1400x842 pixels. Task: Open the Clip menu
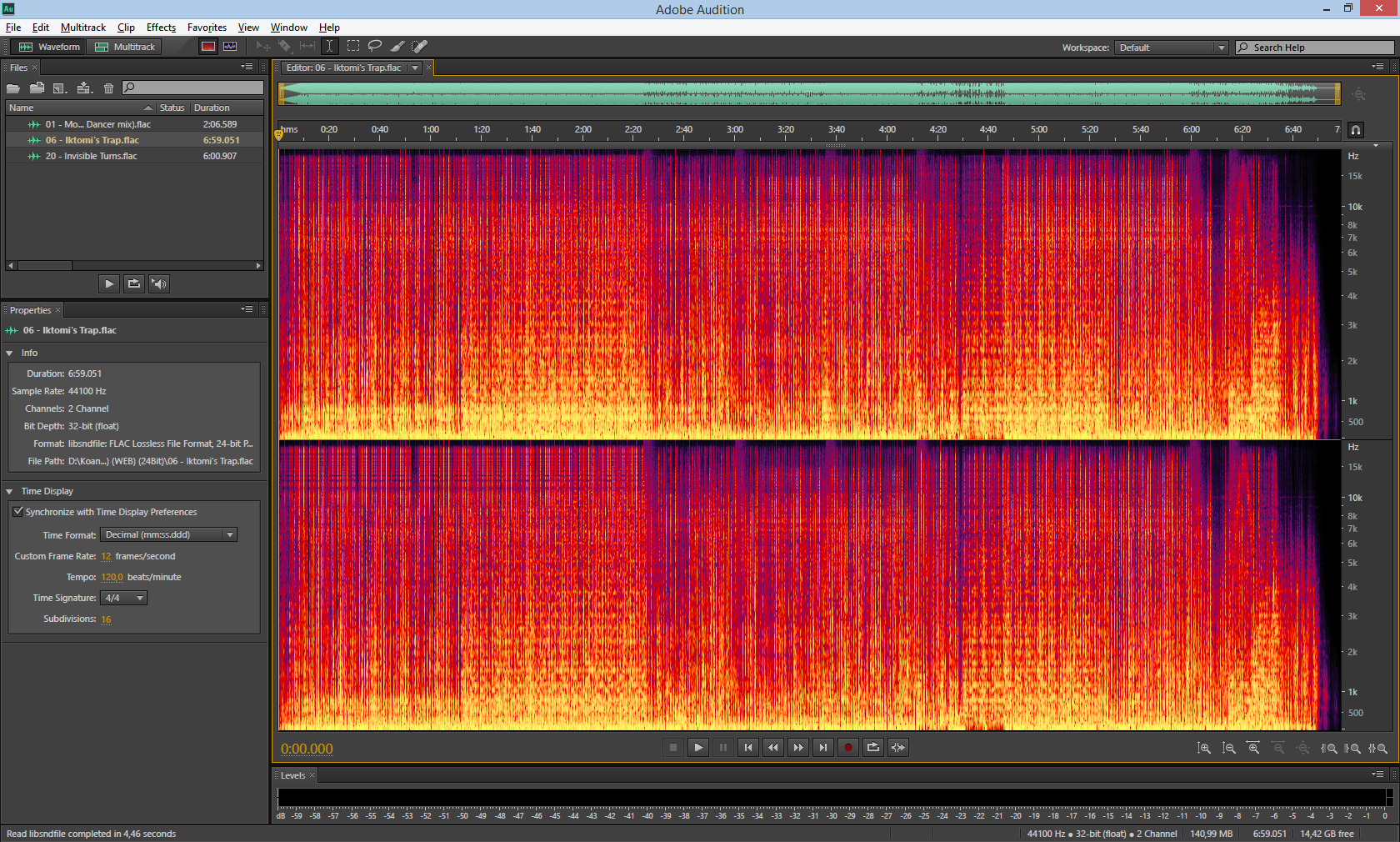pos(126,28)
